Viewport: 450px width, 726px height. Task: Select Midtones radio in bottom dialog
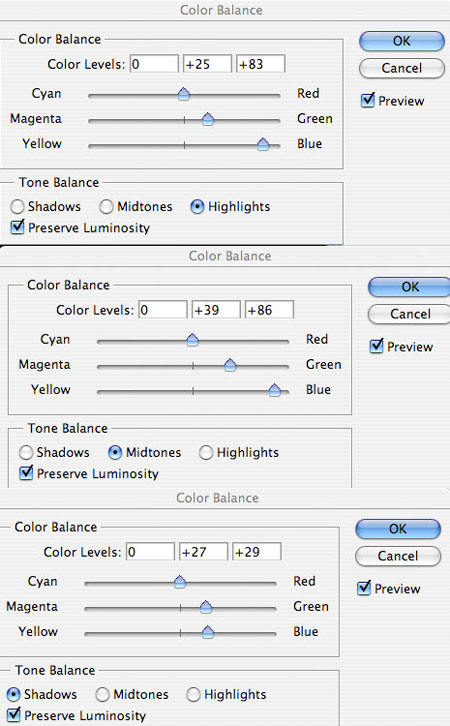click(102, 695)
